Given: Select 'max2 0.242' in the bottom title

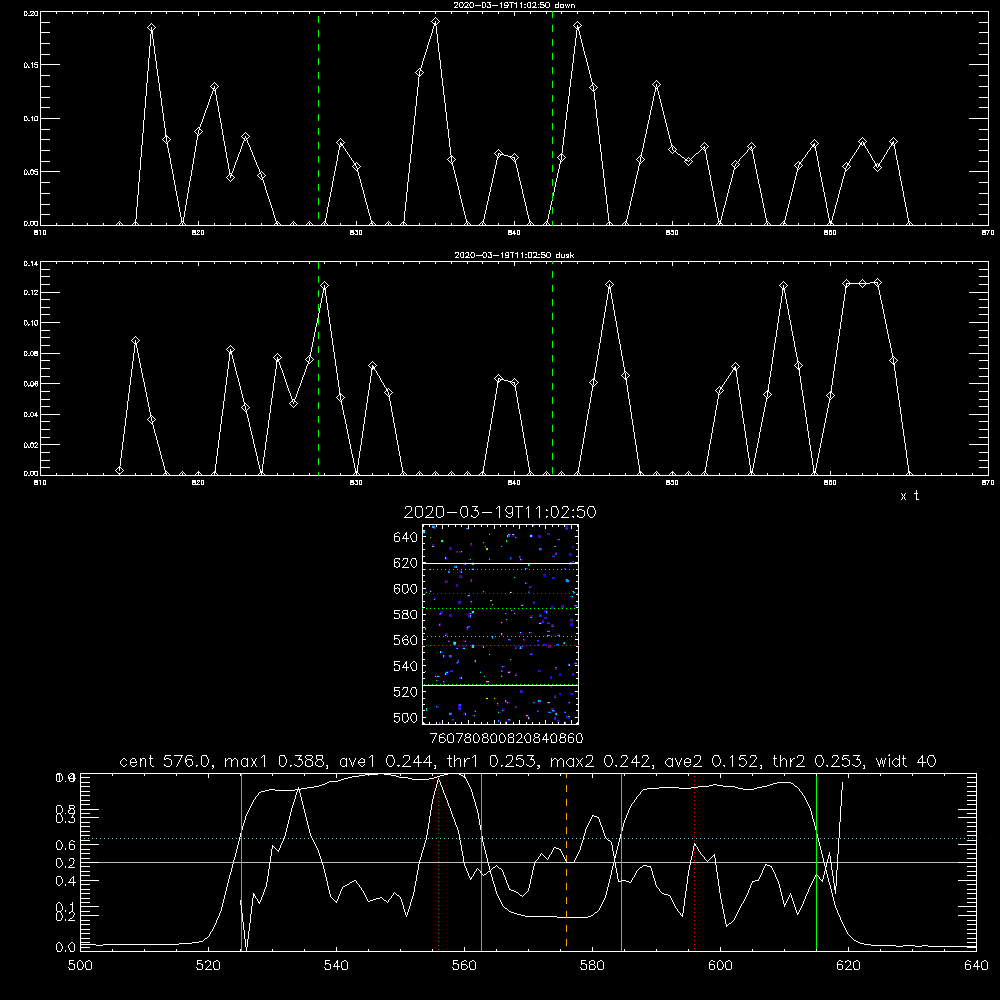Looking at the screenshot, I should [599, 761].
